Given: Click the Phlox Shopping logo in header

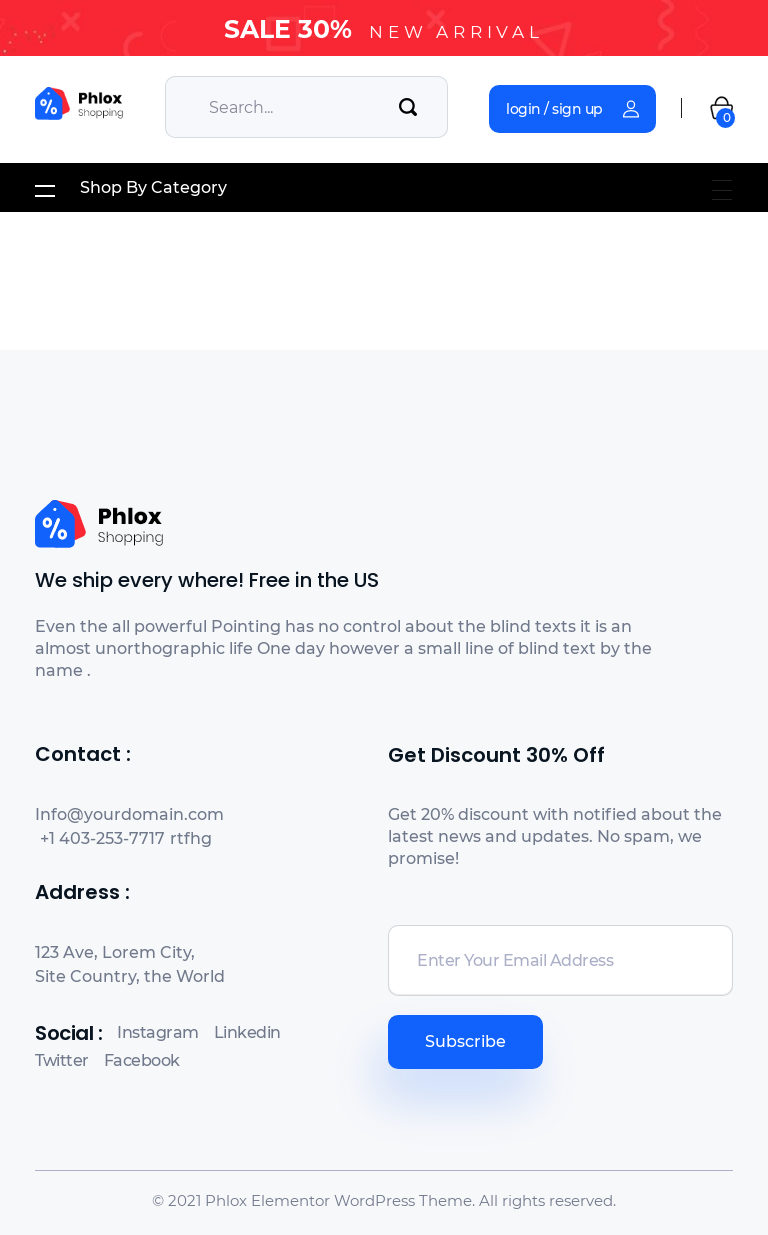Looking at the screenshot, I should (79, 104).
